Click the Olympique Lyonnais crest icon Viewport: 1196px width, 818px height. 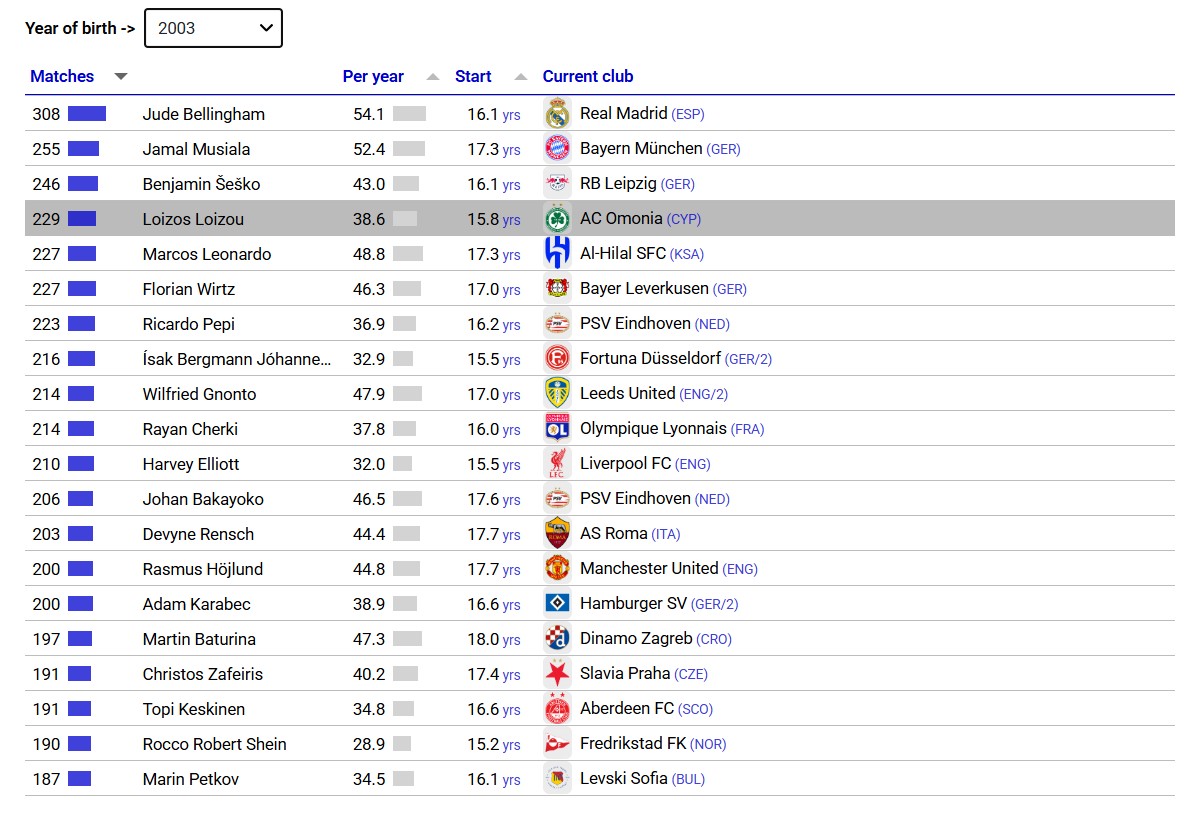pos(558,429)
